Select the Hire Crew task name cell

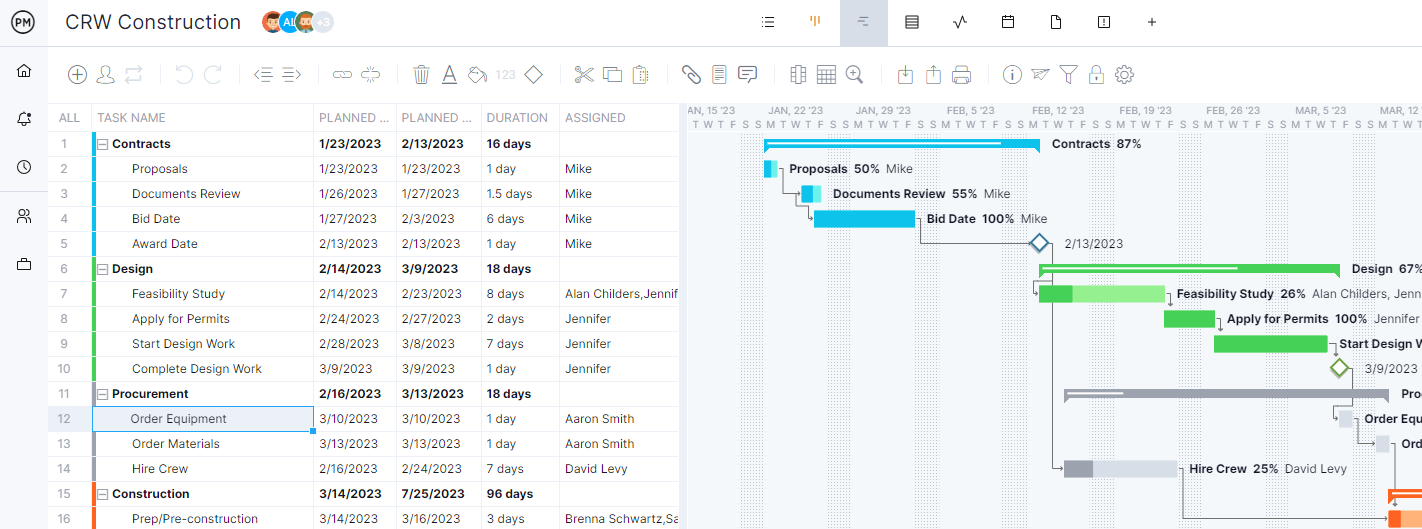click(x=160, y=469)
